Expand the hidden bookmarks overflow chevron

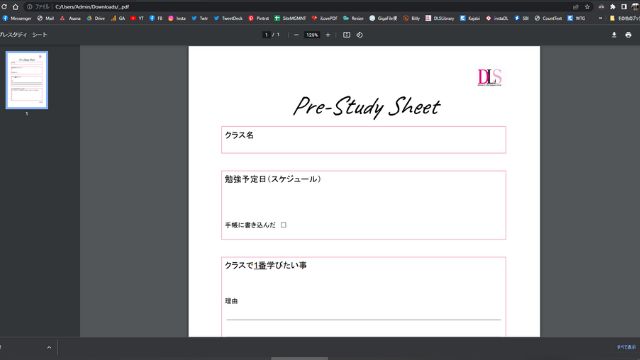(x=600, y=18)
